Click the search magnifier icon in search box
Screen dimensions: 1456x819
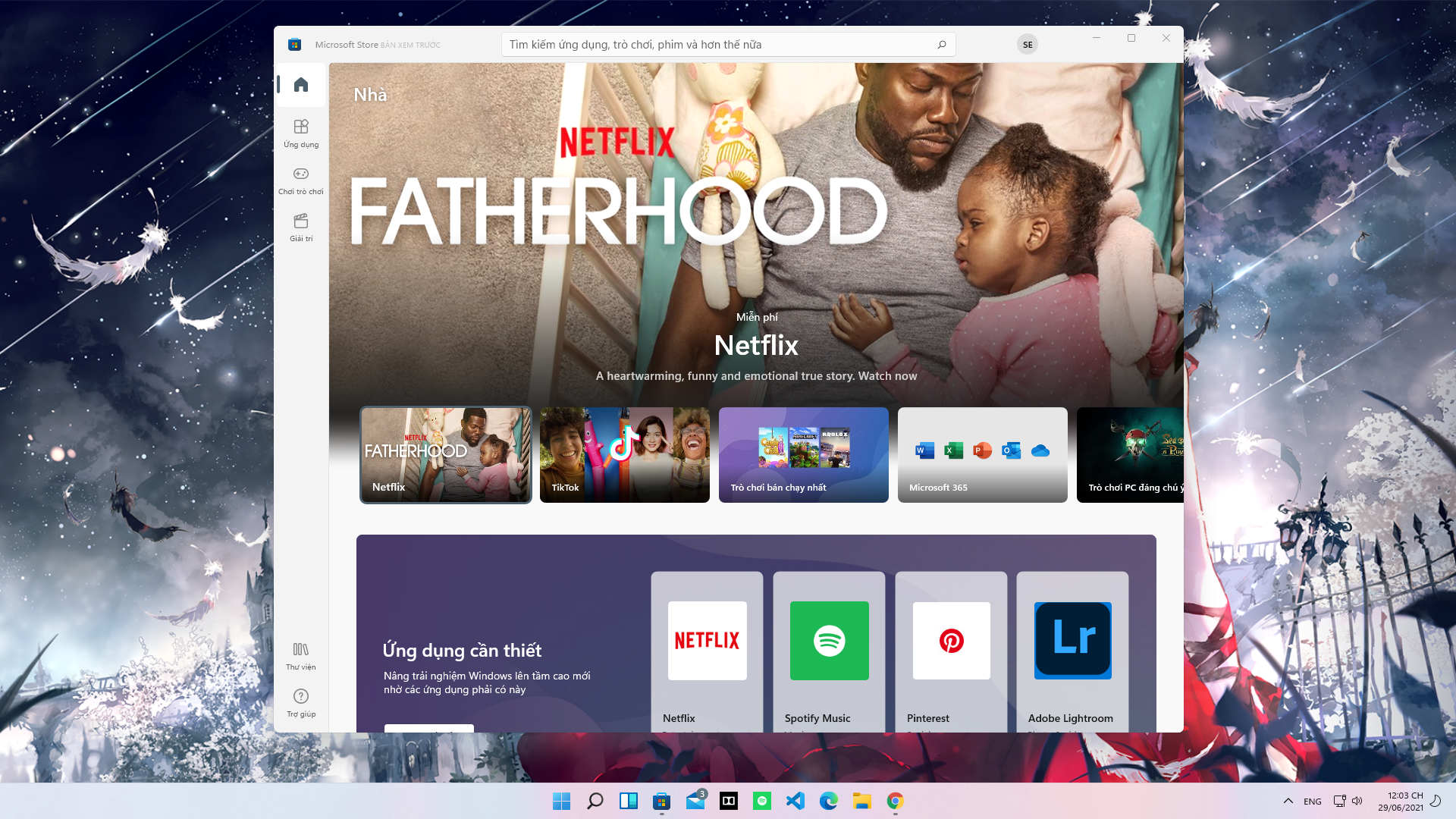point(942,45)
